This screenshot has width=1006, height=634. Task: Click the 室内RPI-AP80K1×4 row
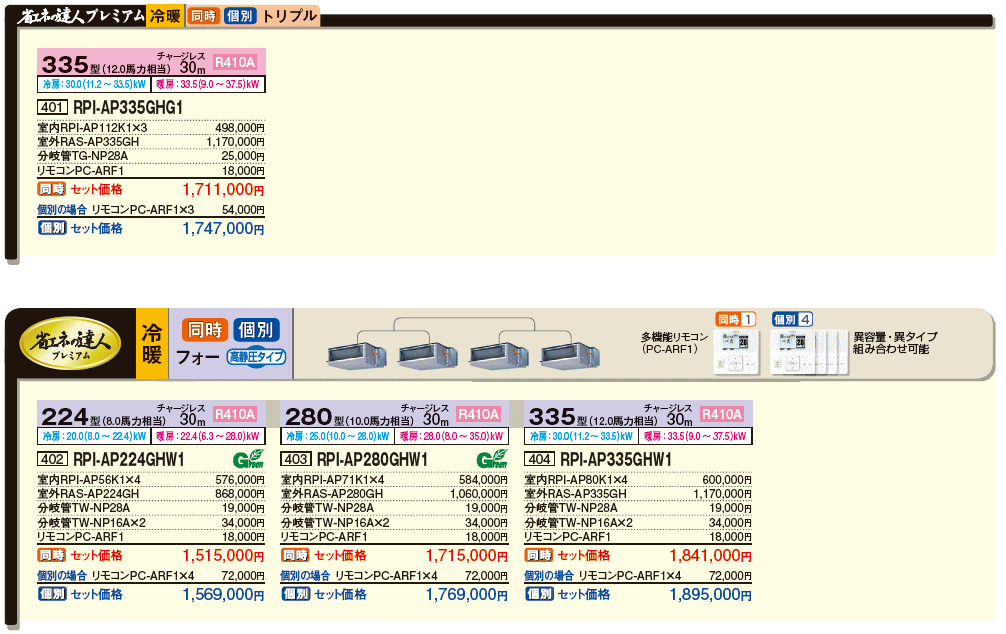pyautogui.click(x=638, y=480)
